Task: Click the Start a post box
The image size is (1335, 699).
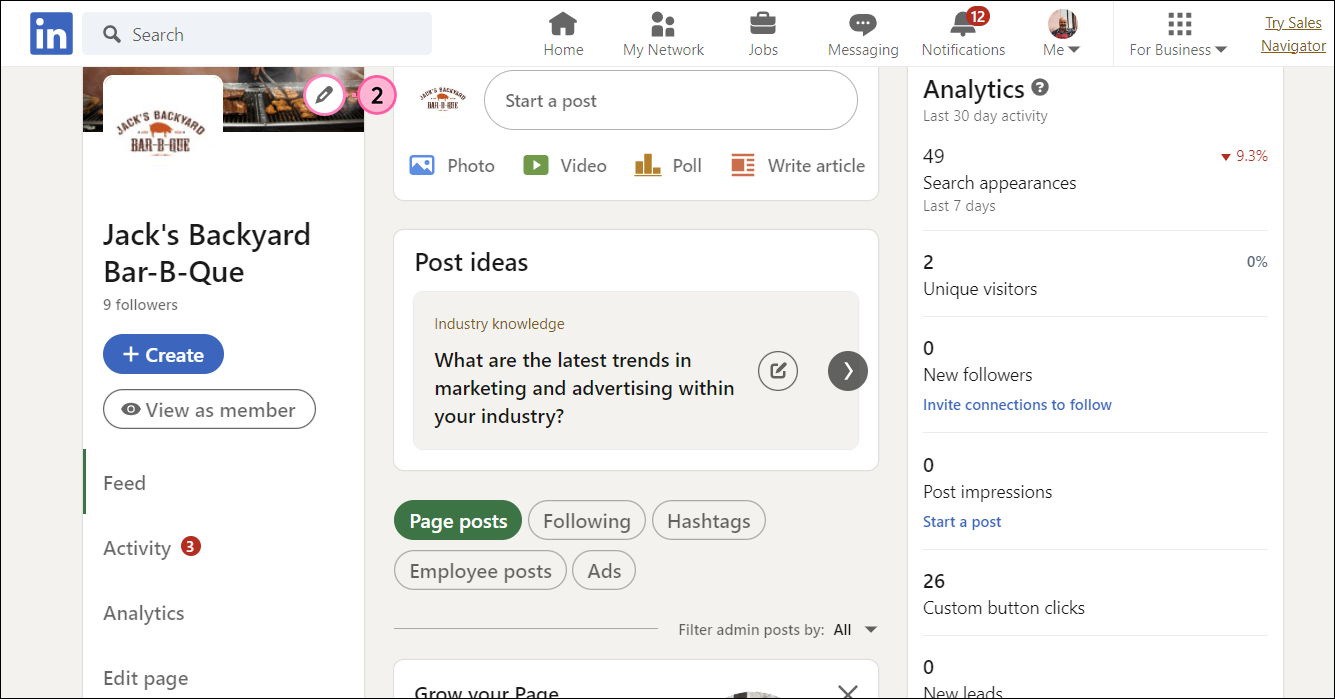Action: (671, 100)
